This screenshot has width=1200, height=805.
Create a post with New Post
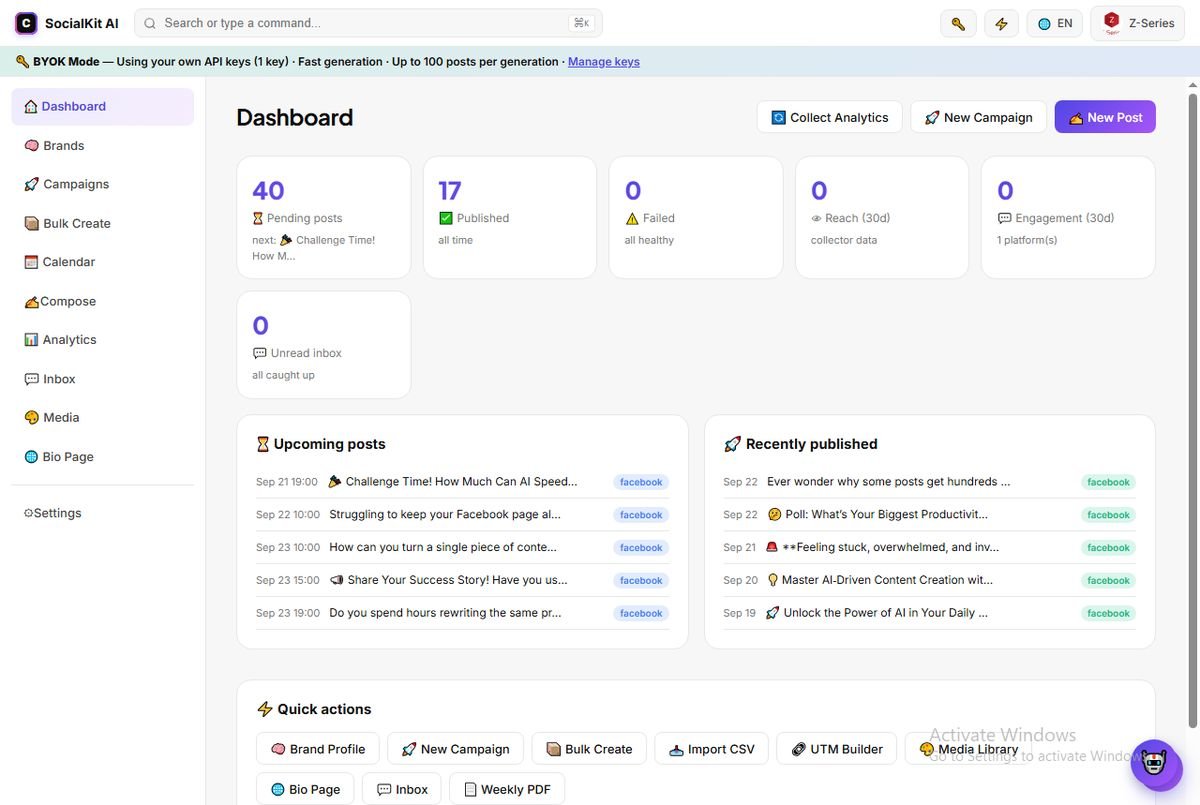[1105, 117]
